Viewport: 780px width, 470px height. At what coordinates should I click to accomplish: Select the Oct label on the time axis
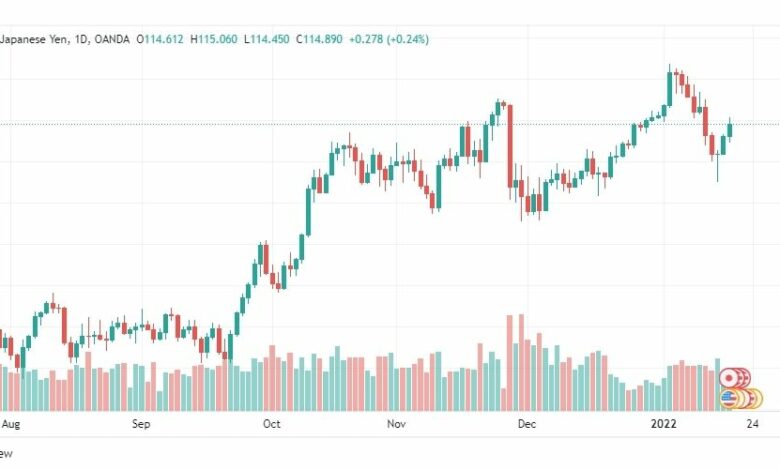coord(272,424)
